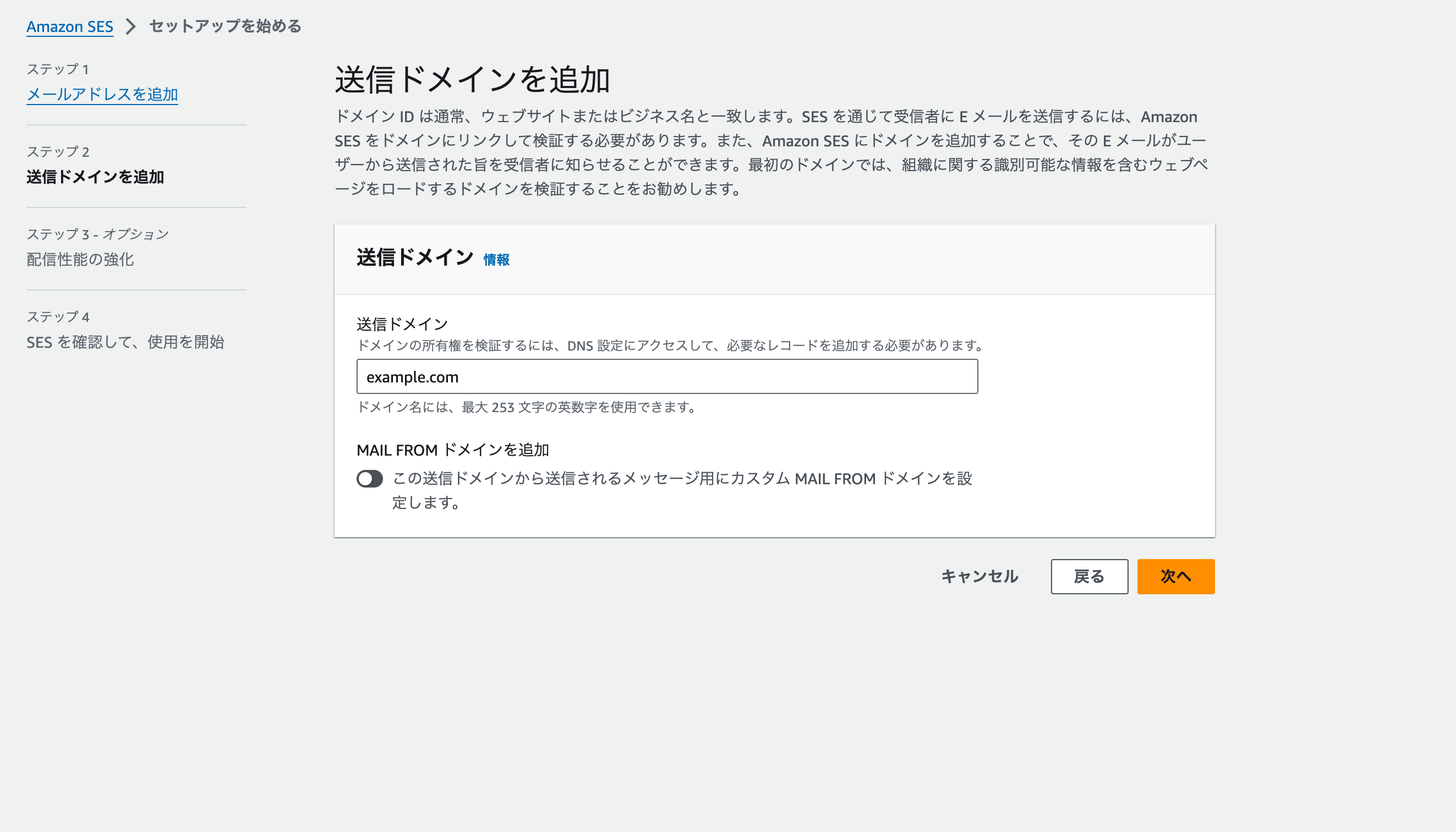
Task: Click the breadcrumb chevron icon
Action: pyautogui.click(x=132, y=26)
